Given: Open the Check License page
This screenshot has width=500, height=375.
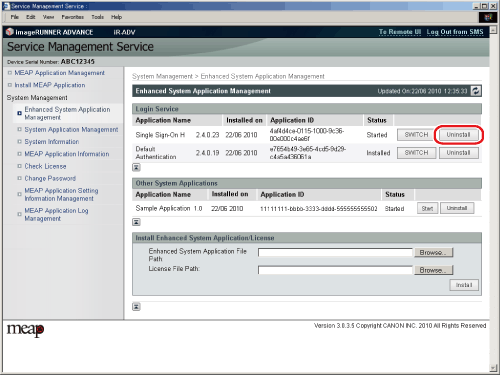Looking at the screenshot, I should [x=45, y=166].
